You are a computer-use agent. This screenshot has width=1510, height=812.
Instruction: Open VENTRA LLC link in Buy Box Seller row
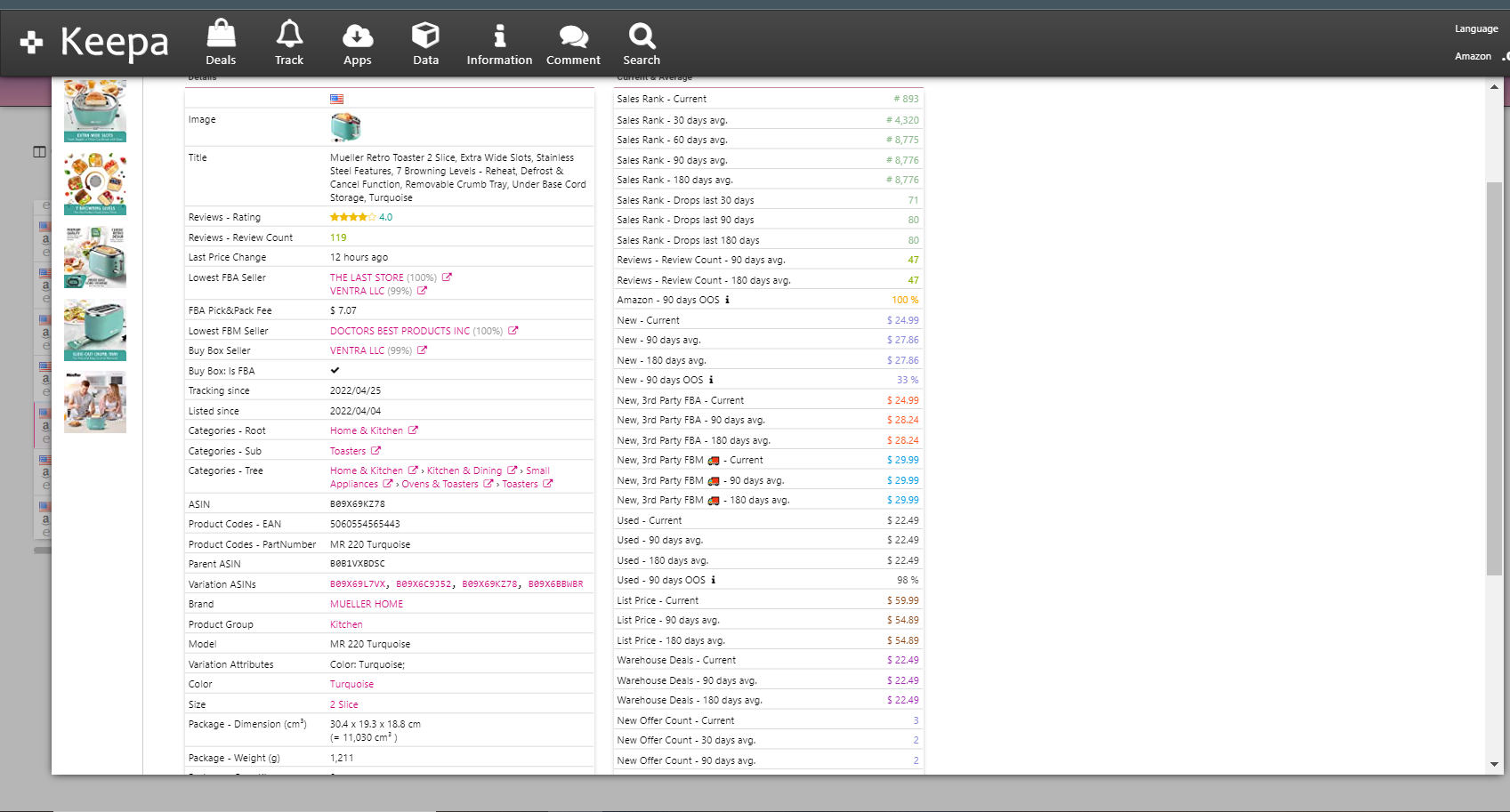(357, 350)
